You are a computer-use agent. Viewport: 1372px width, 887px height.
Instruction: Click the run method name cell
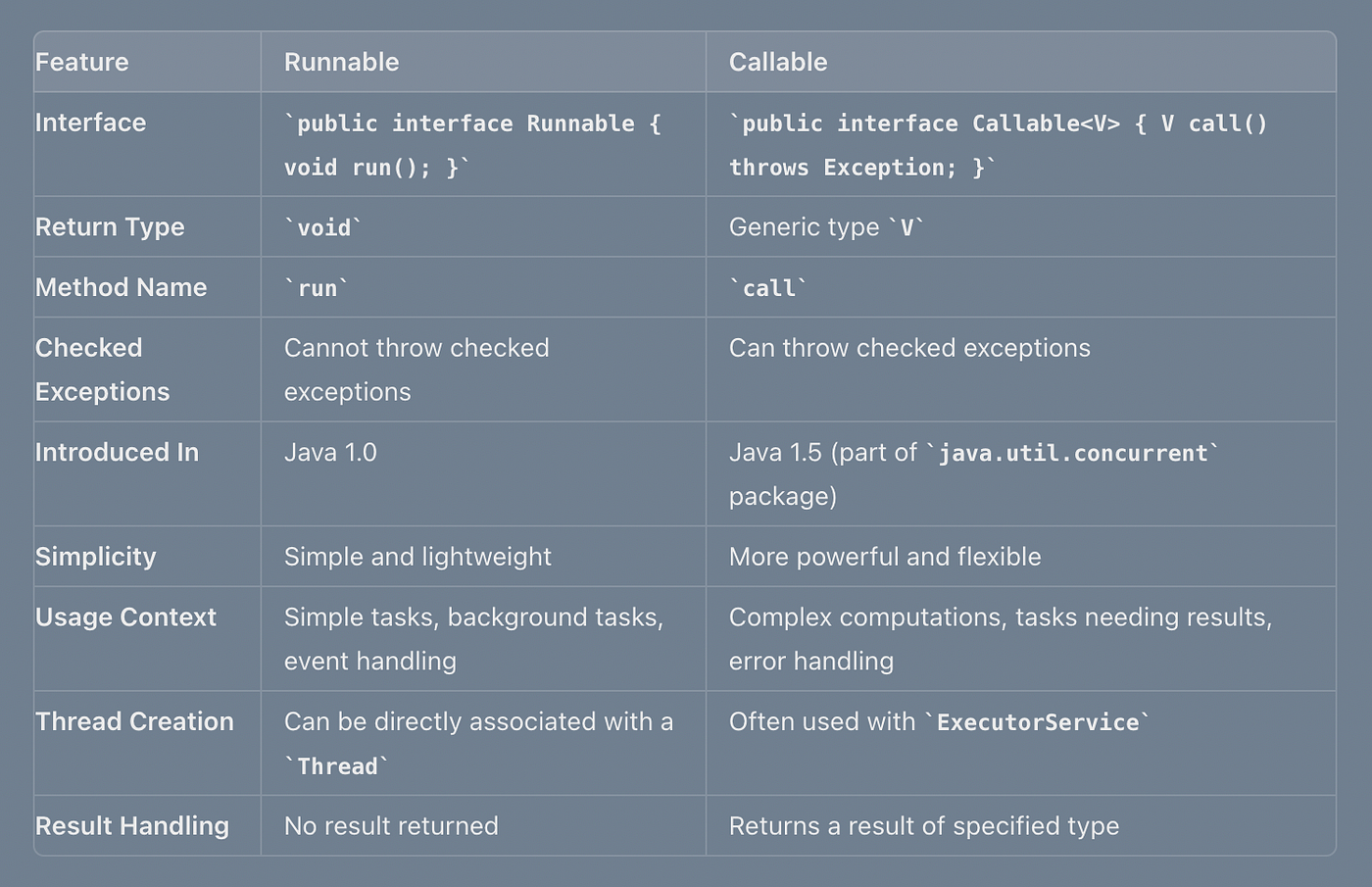pos(317,288)
